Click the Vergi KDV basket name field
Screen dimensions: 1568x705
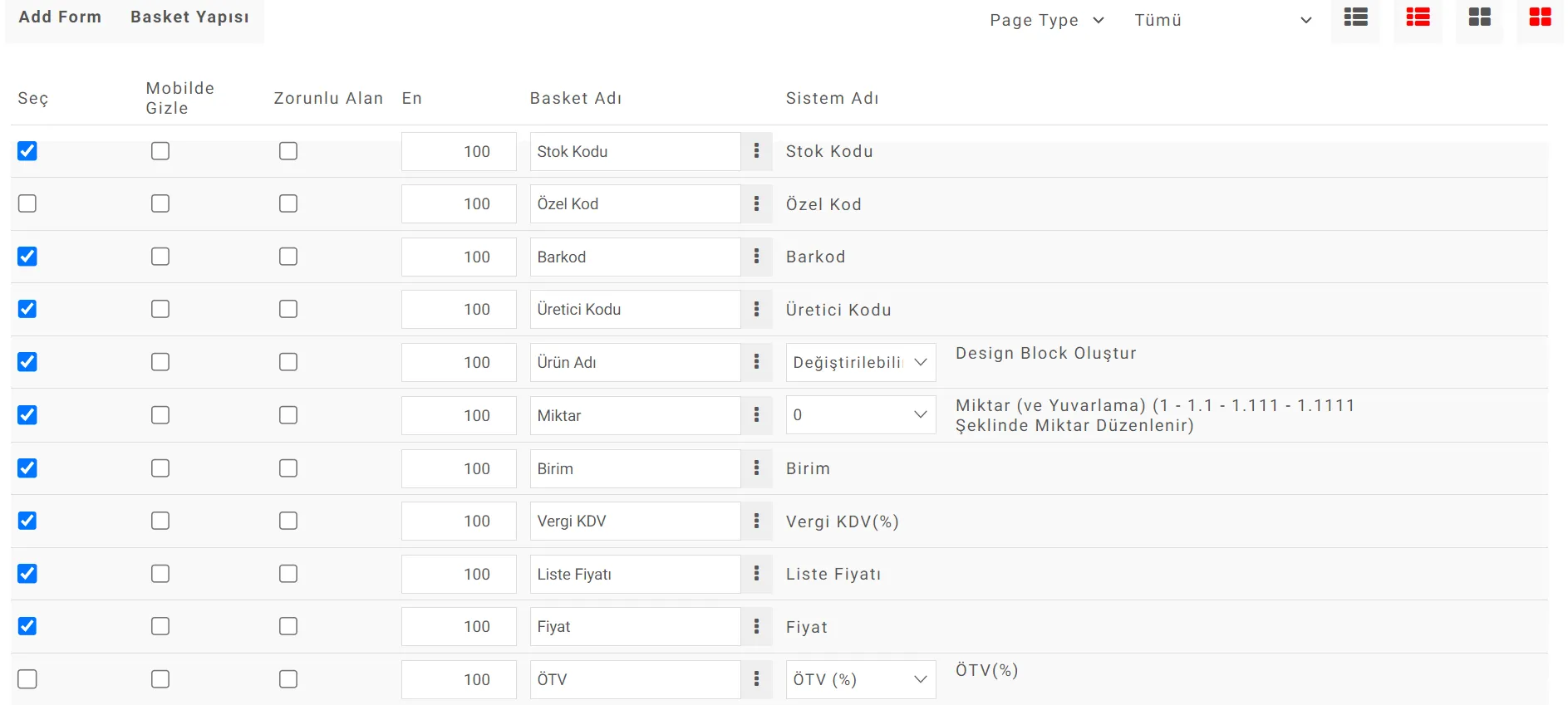[x=636, y=521]
